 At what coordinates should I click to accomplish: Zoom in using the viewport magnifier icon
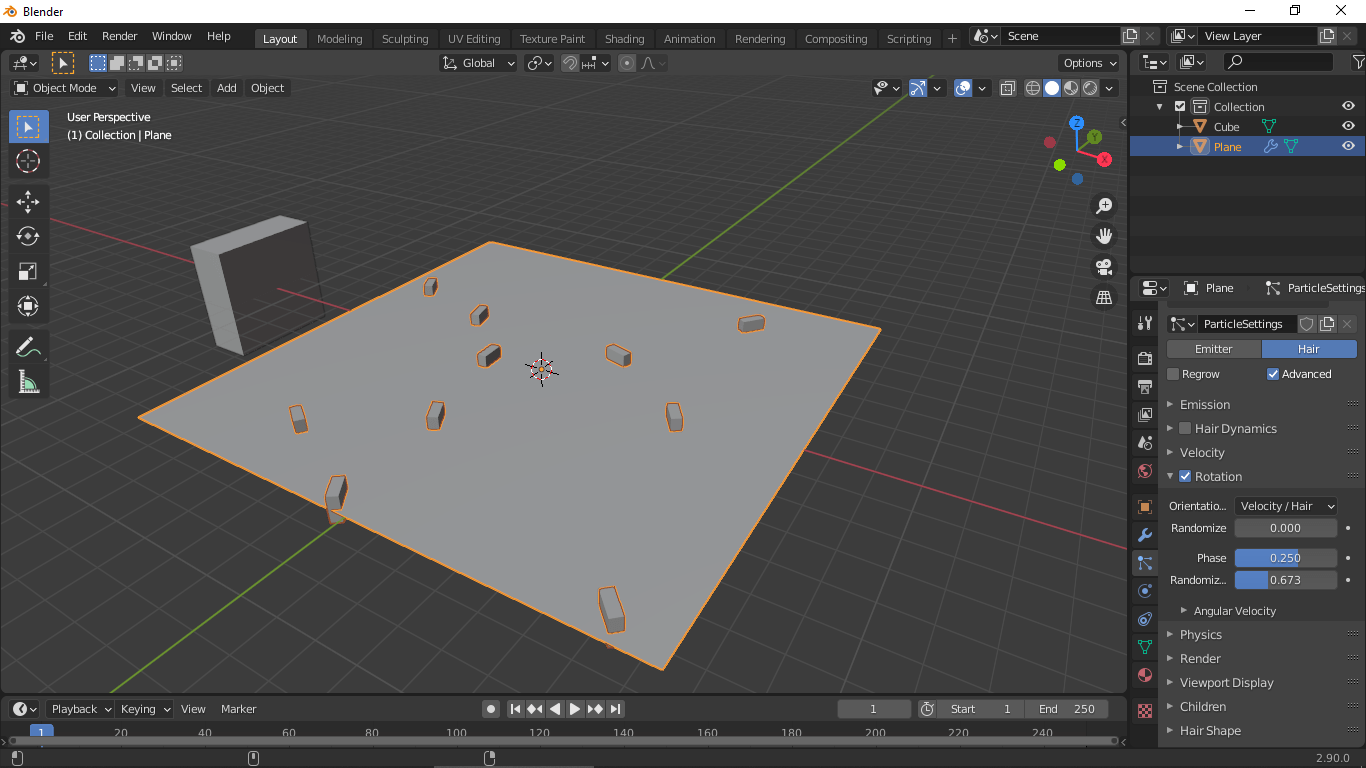[x=1104, y=205]
